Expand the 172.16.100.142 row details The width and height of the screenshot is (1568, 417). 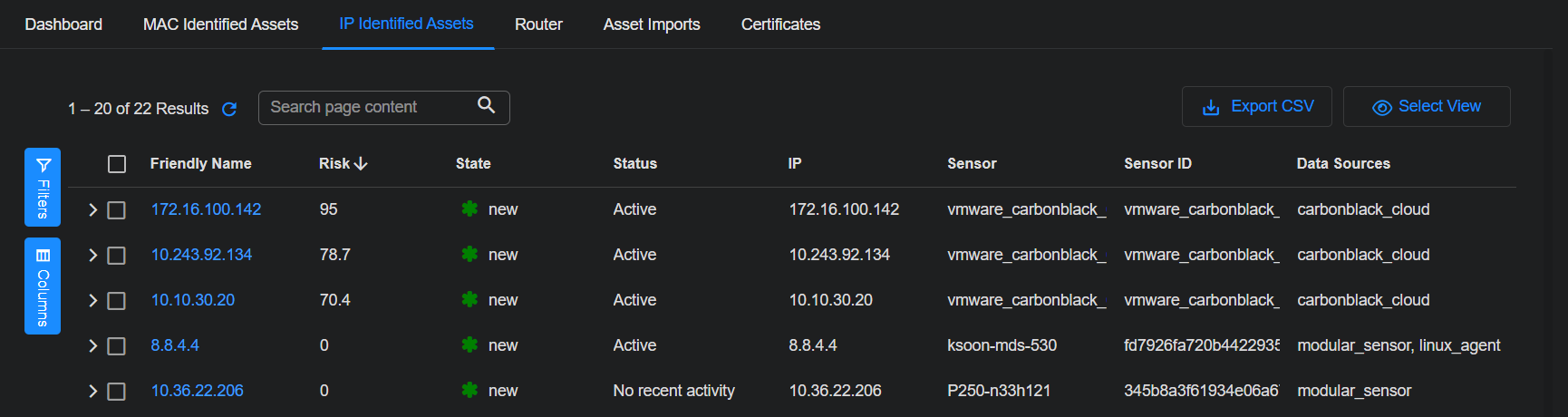tap(92, 210)
